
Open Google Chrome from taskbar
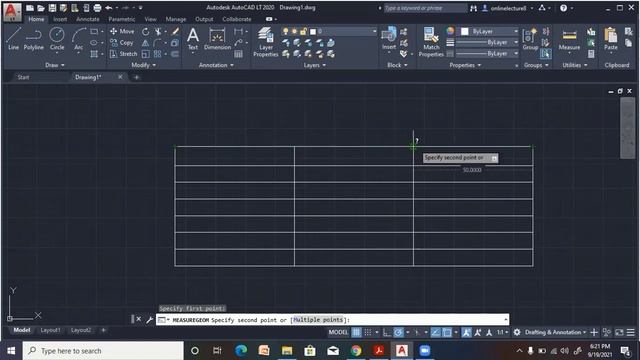356,351
